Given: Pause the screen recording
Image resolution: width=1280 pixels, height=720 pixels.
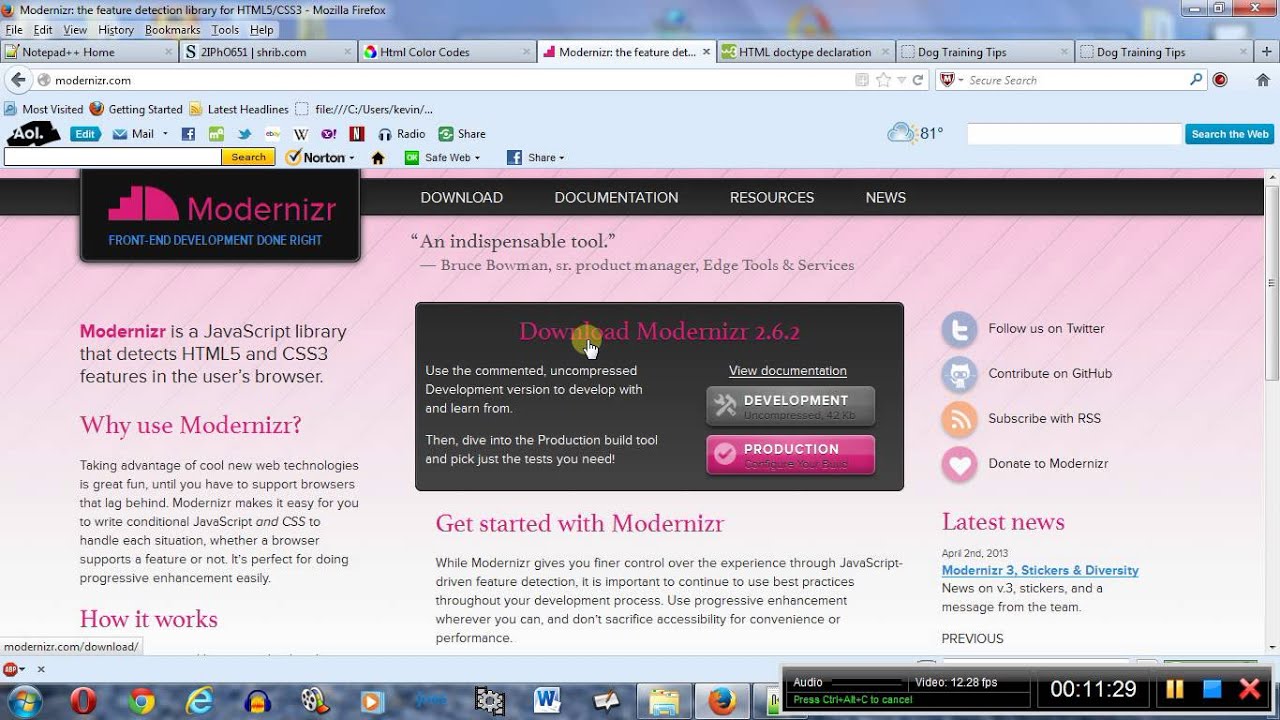Looking at the screenshot, I should [1174, 688].
